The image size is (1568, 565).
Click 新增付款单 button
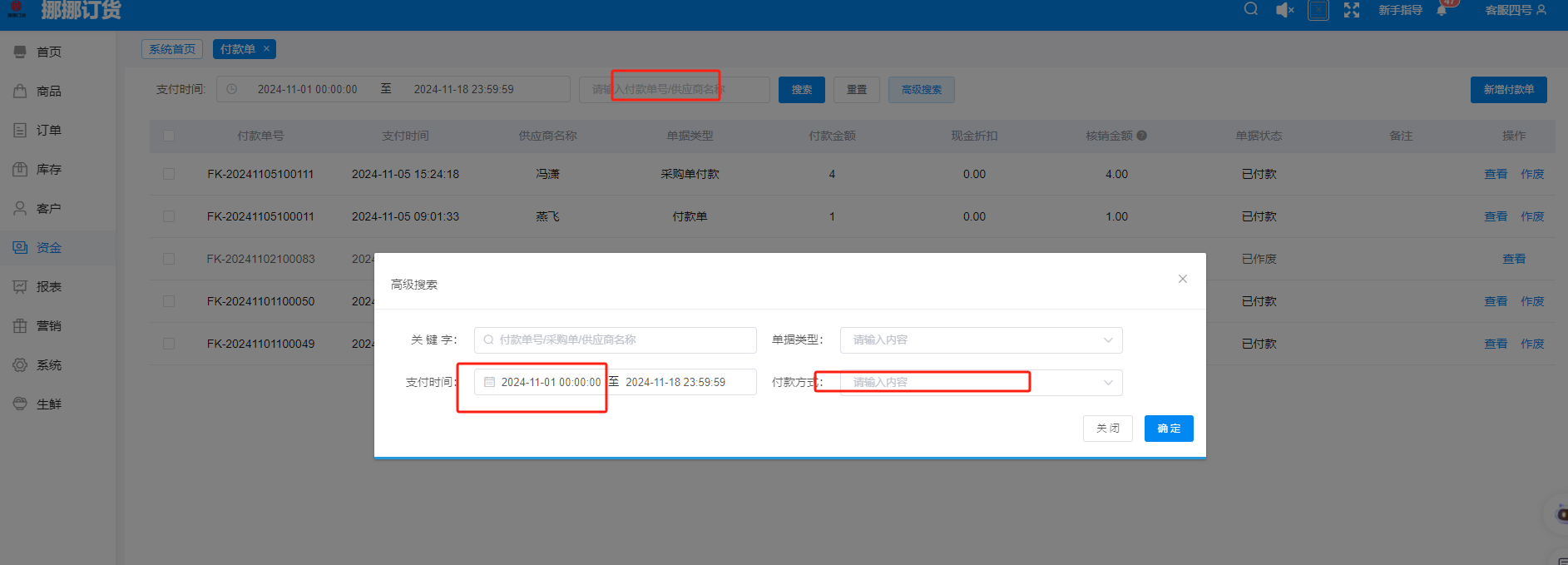[x=1508, y=90]
